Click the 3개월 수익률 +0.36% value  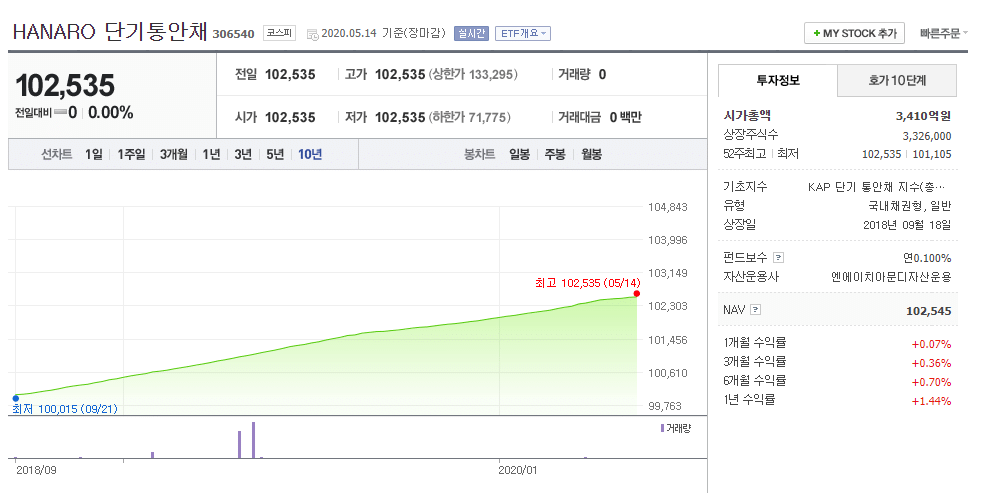(x=931, y=363)
